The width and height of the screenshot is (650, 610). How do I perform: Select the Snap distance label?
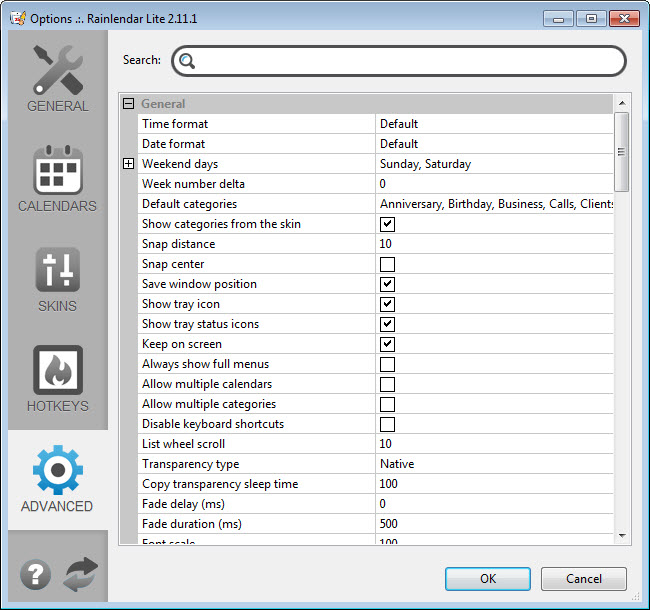tap(179, 244)
